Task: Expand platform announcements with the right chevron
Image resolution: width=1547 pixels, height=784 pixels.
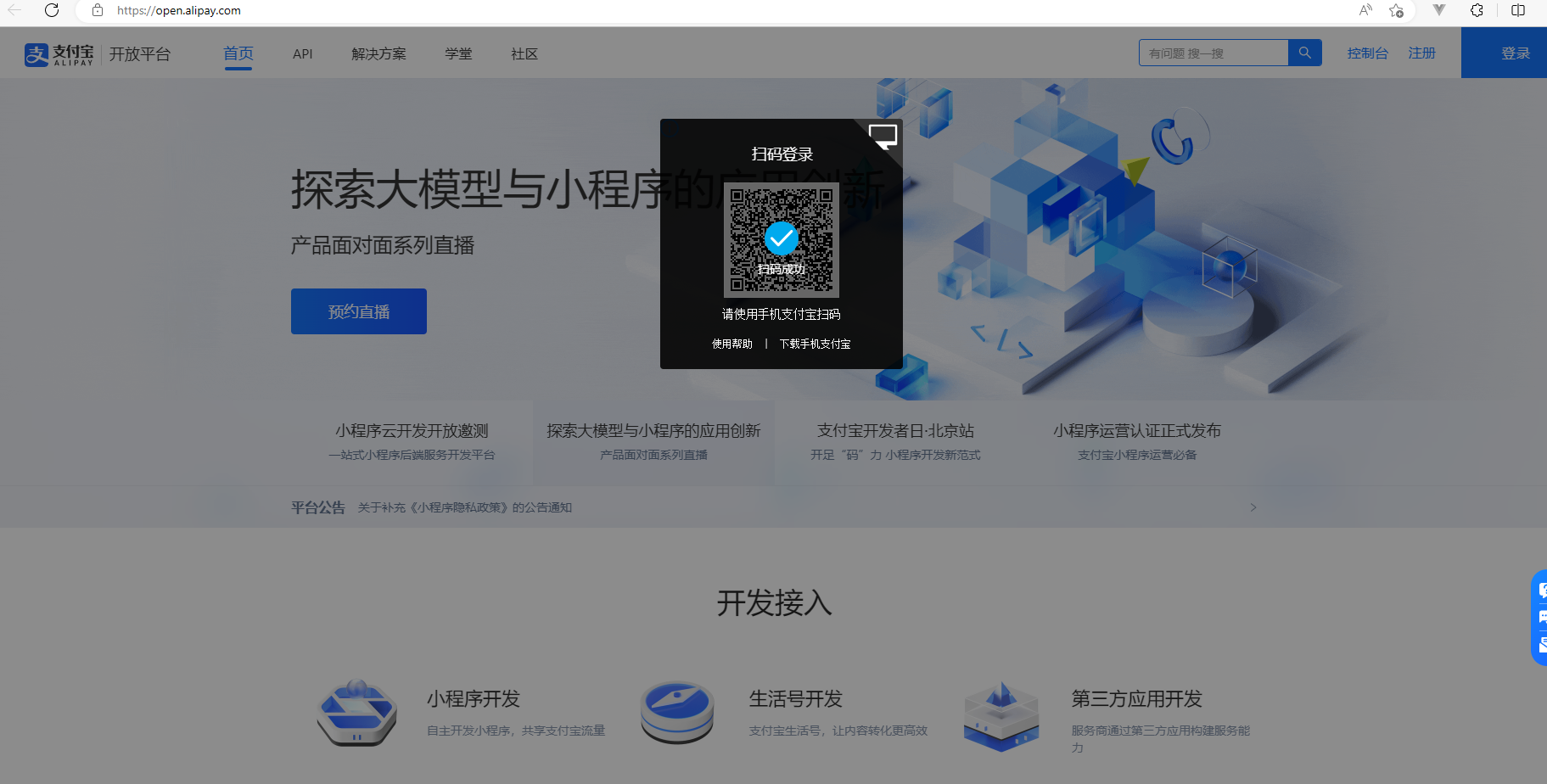Action: point(1253,507)
